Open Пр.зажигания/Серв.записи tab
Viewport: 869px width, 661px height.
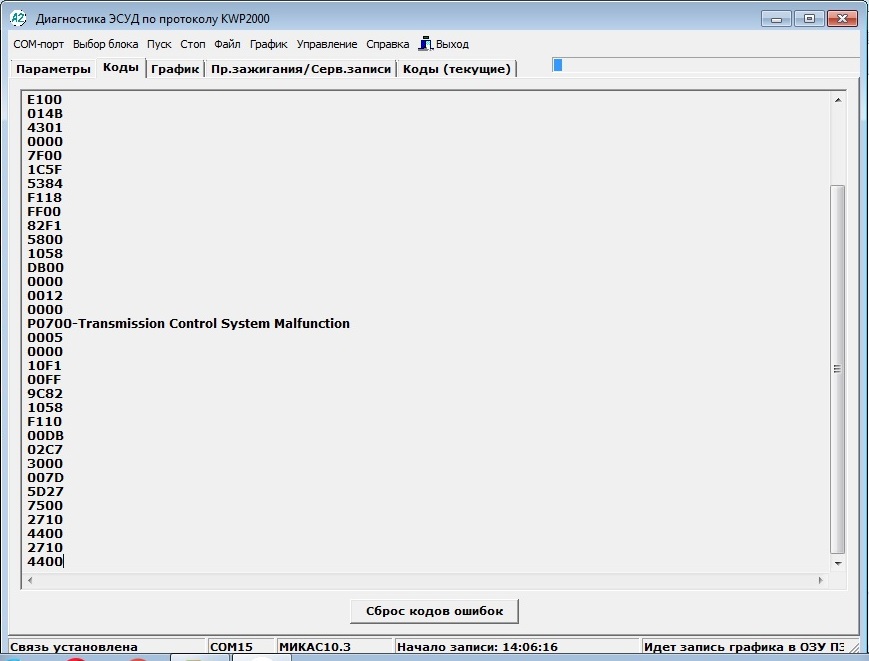[301, 69]
